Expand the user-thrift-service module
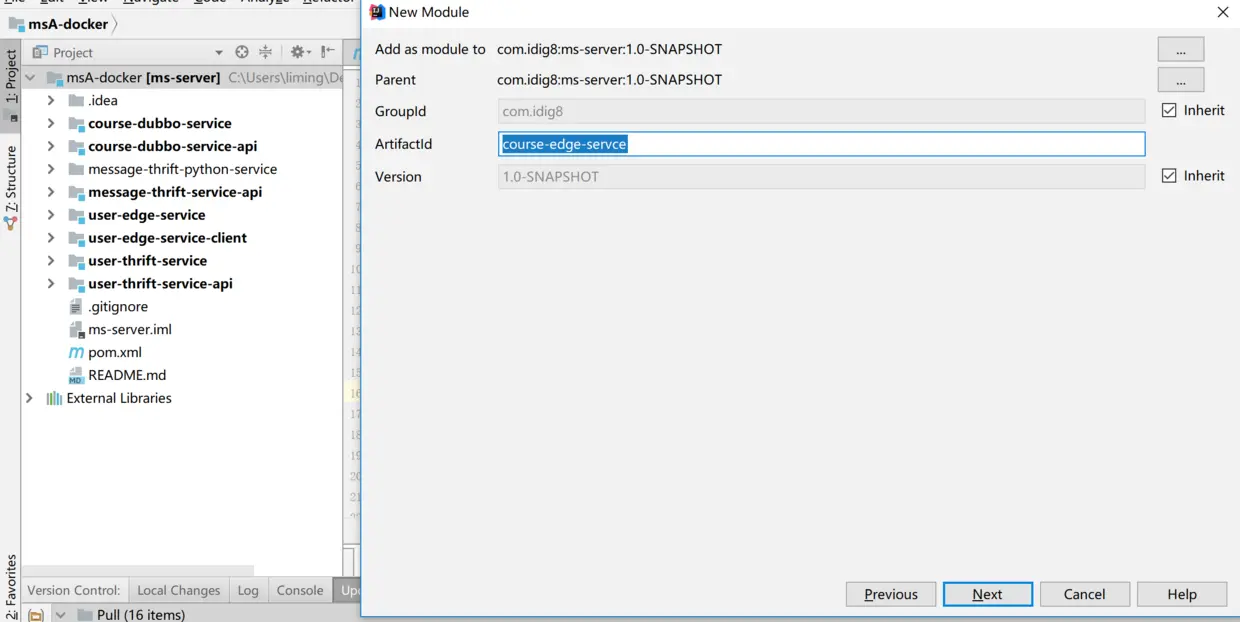Viewport: 1240px width, 622px height. pyautogui.click(x=51, y=261)
